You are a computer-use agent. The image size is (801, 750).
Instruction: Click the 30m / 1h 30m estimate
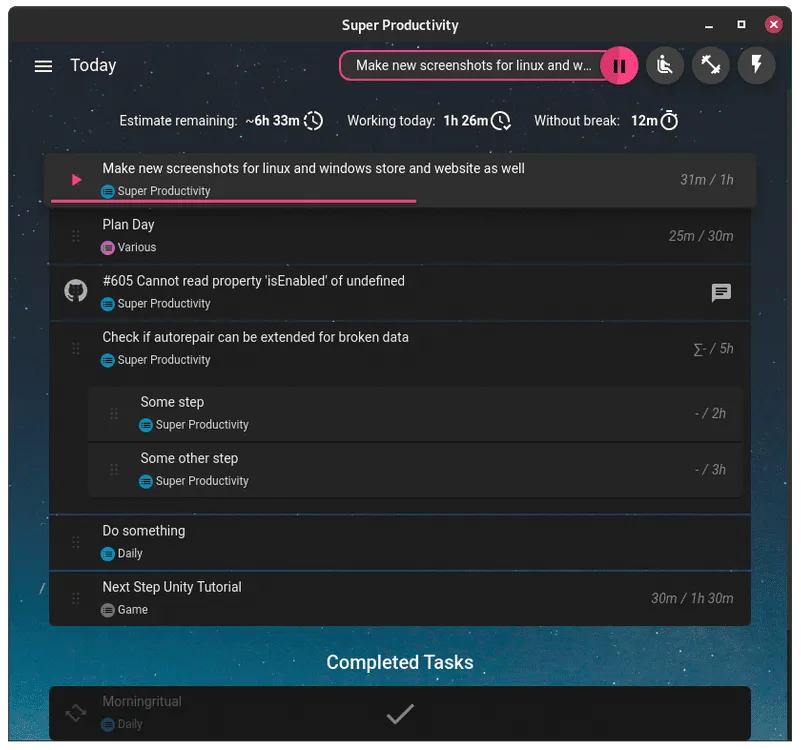click(x=692, y=598)
